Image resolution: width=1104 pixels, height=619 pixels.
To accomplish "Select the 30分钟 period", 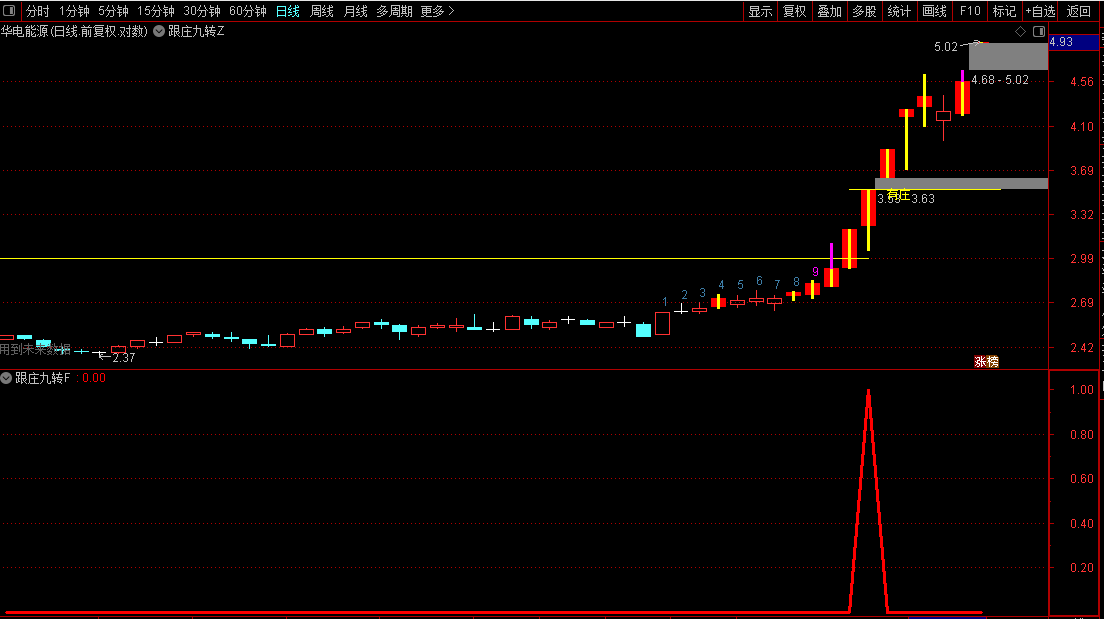I will click(x=201, y=11).
